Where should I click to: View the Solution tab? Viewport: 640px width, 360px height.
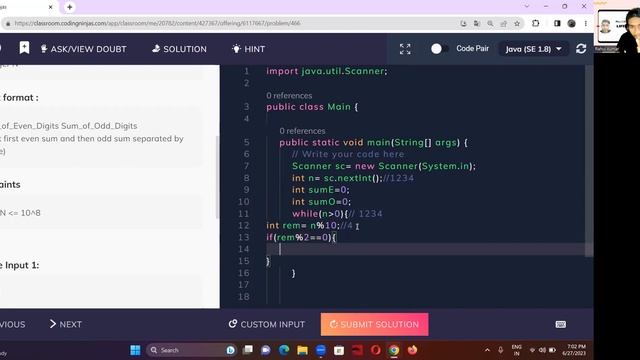click(179, 49)
